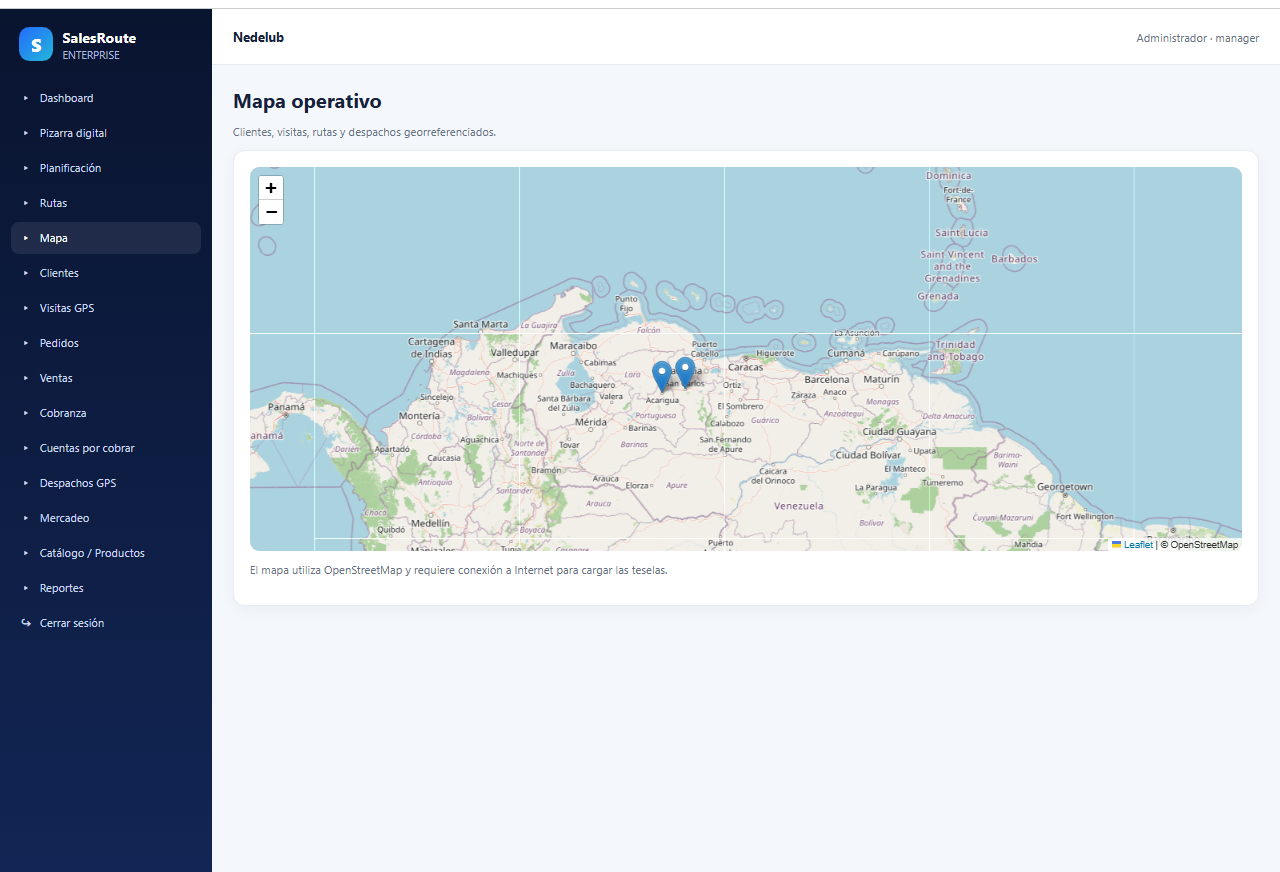Go to Despachos GPS
Image resolution: width=1280 pixels, height=872 pixels.
pos(106,483)
